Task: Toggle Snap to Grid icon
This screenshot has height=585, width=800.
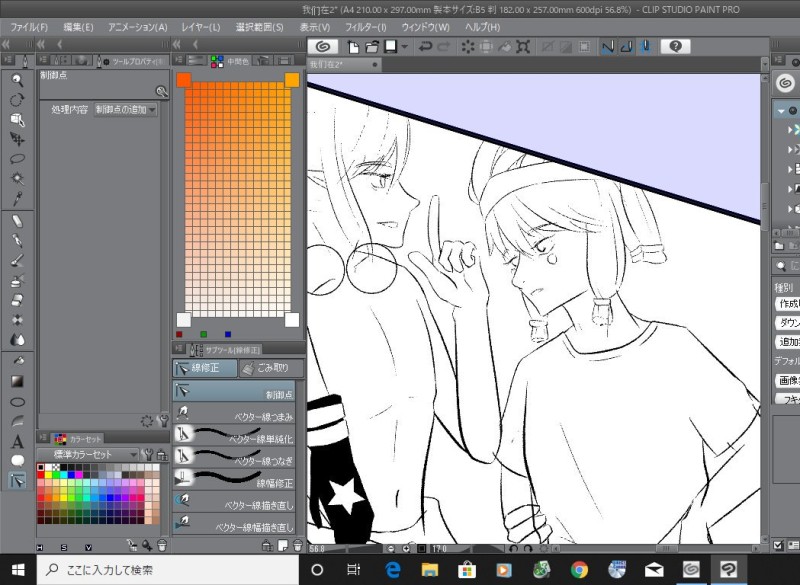Action: pyautogui.click(x=645, y=47)
